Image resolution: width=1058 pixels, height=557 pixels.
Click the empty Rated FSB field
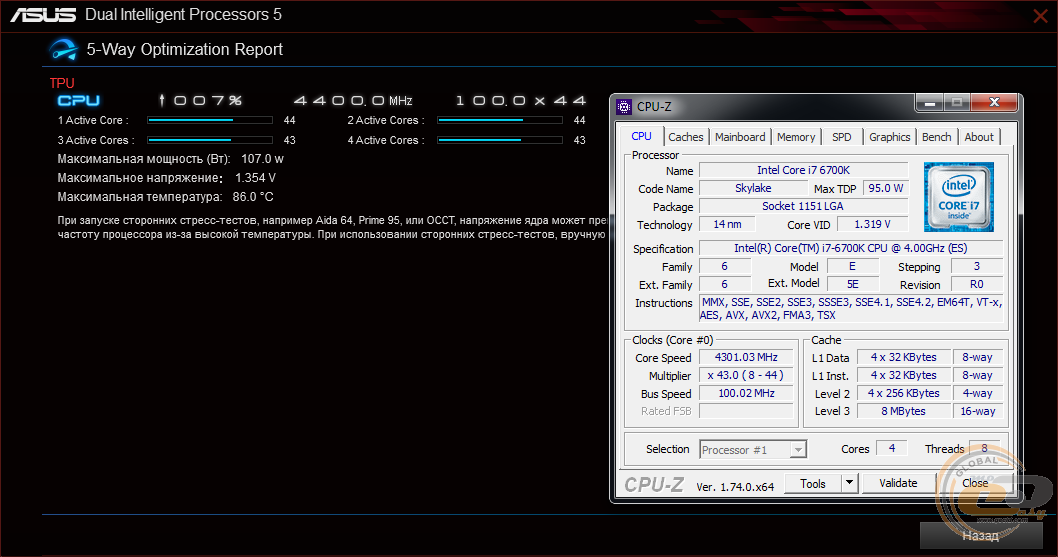pyautogui.click(x=746, y=411)
